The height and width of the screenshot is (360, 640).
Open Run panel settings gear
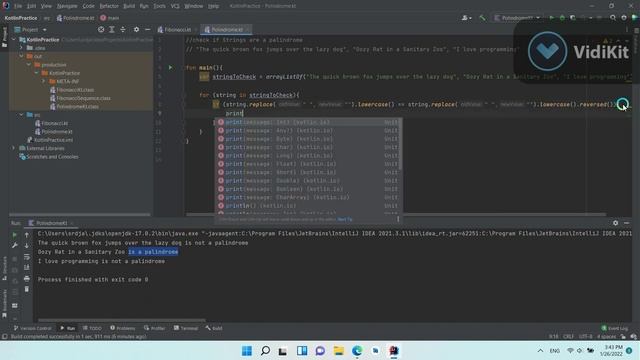615,223
